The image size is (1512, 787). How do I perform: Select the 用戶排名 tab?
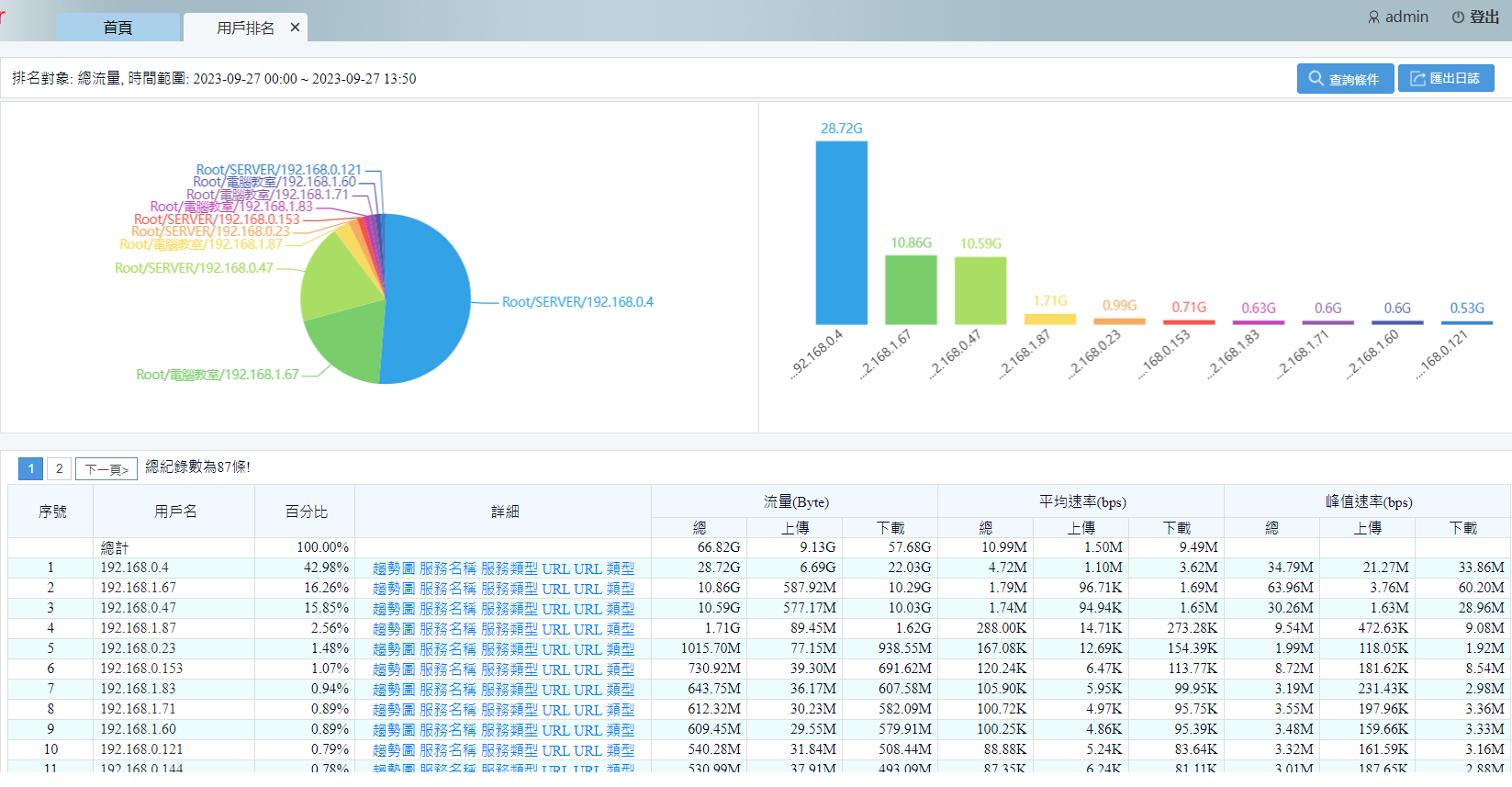point(245,28)
